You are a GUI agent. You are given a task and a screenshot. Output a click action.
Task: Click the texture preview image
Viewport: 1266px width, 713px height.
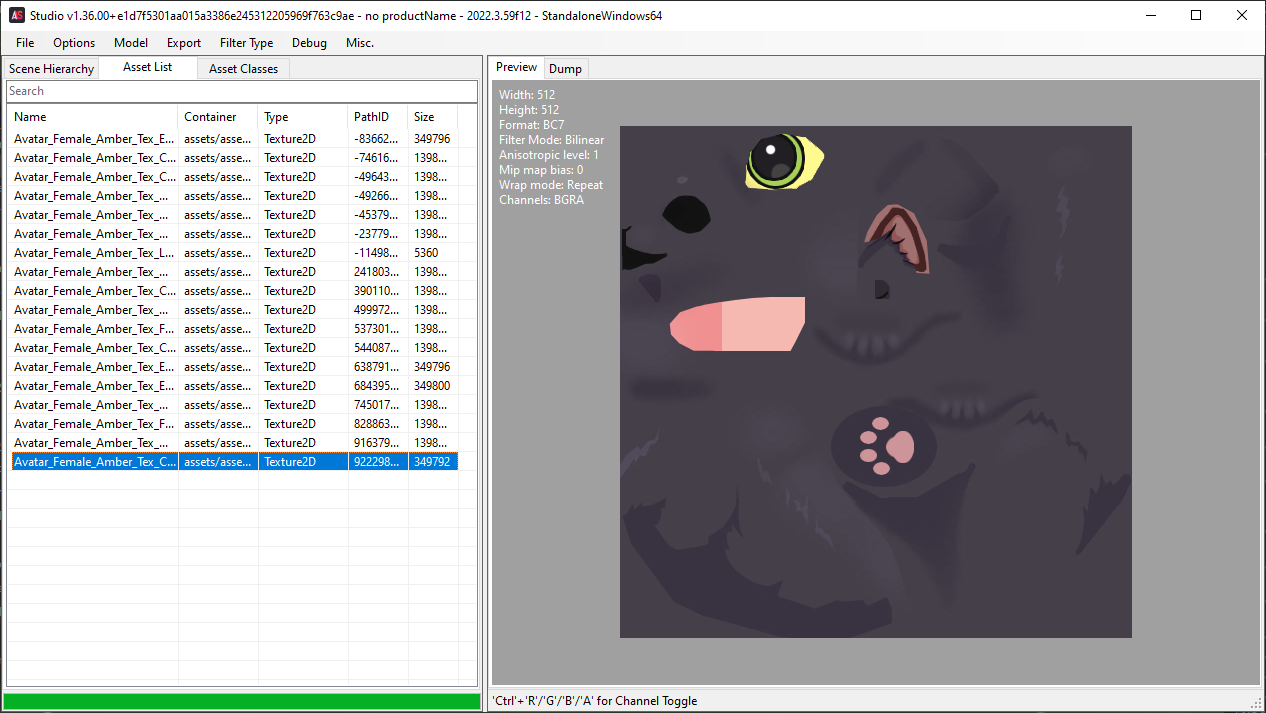click(x=876, y=381)
